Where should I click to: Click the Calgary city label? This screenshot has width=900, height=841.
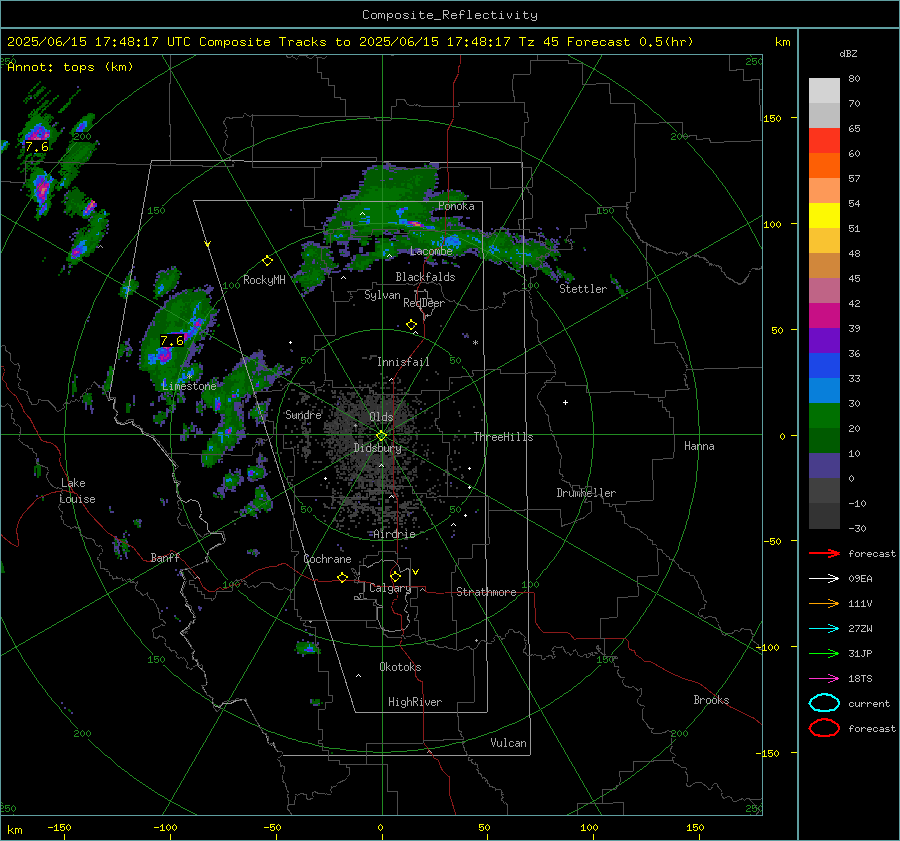click(x=390, y=588)
